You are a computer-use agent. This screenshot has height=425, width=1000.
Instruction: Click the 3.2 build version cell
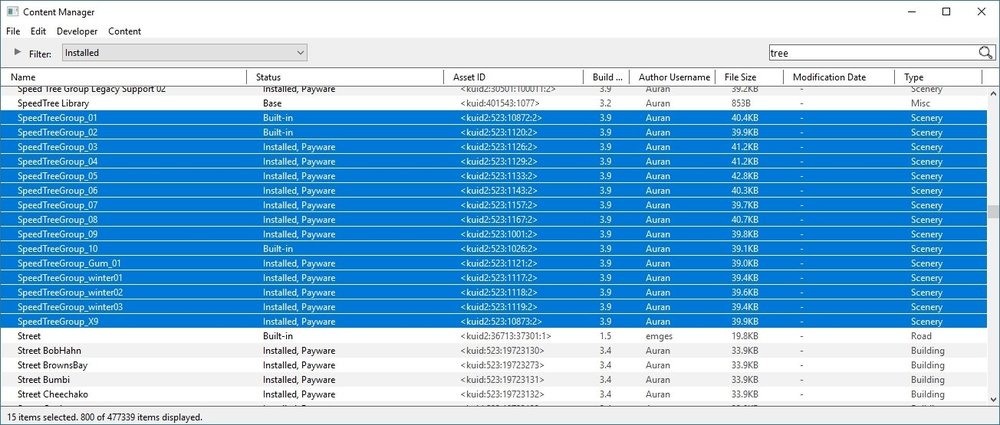click(606, 103)
